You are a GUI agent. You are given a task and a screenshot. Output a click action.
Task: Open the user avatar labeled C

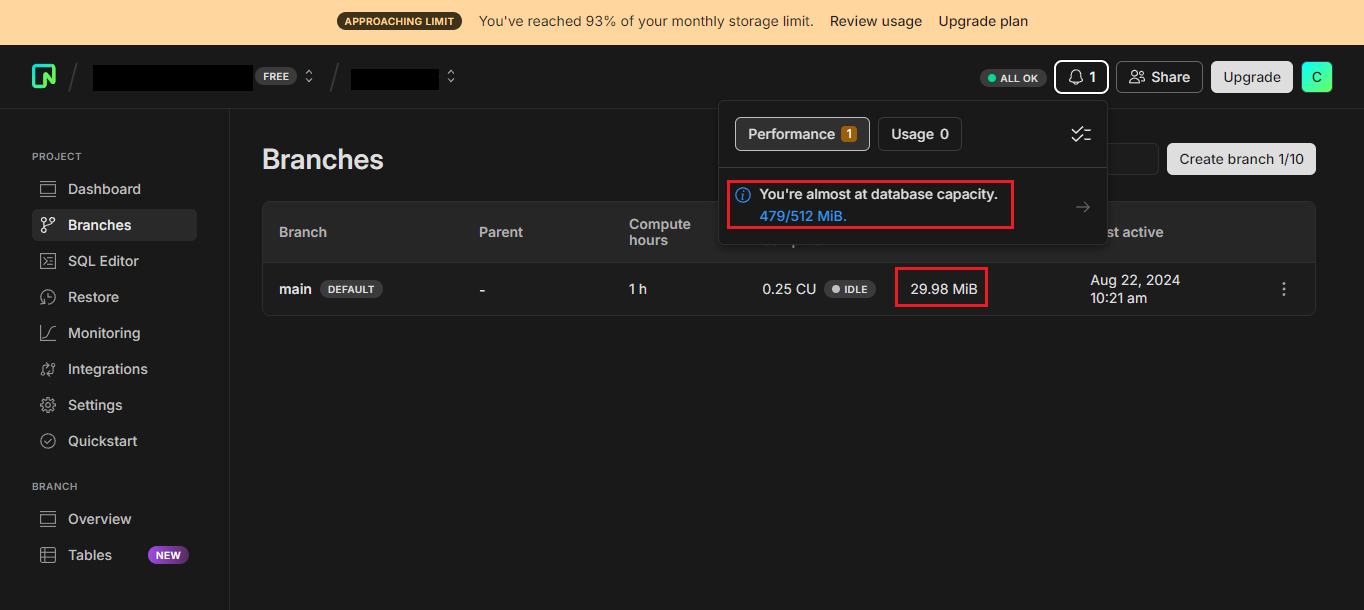(x=1316, y=77)
